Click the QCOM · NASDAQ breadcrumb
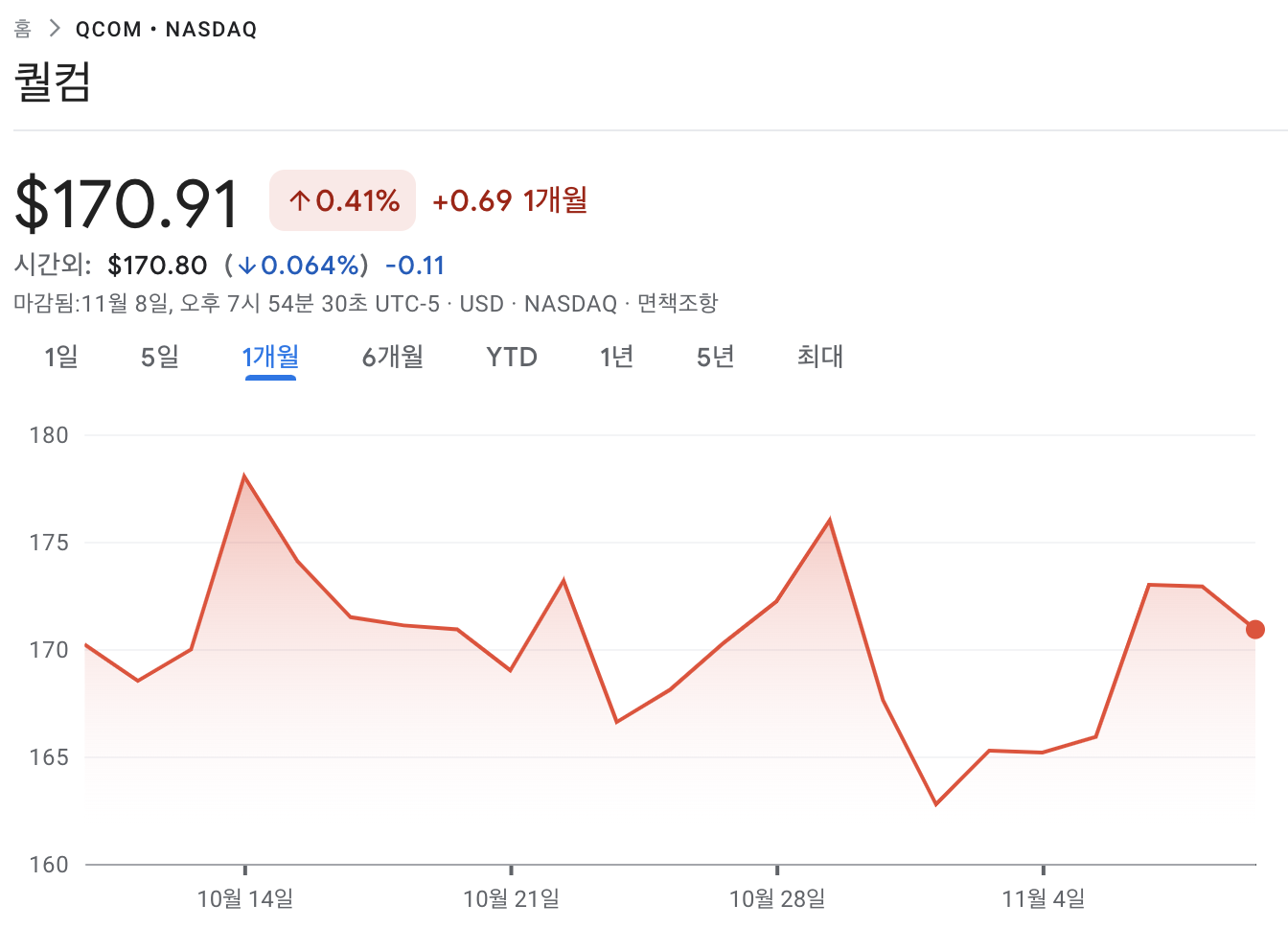Viewport: 1288px width, 928px height. (165, 29)
